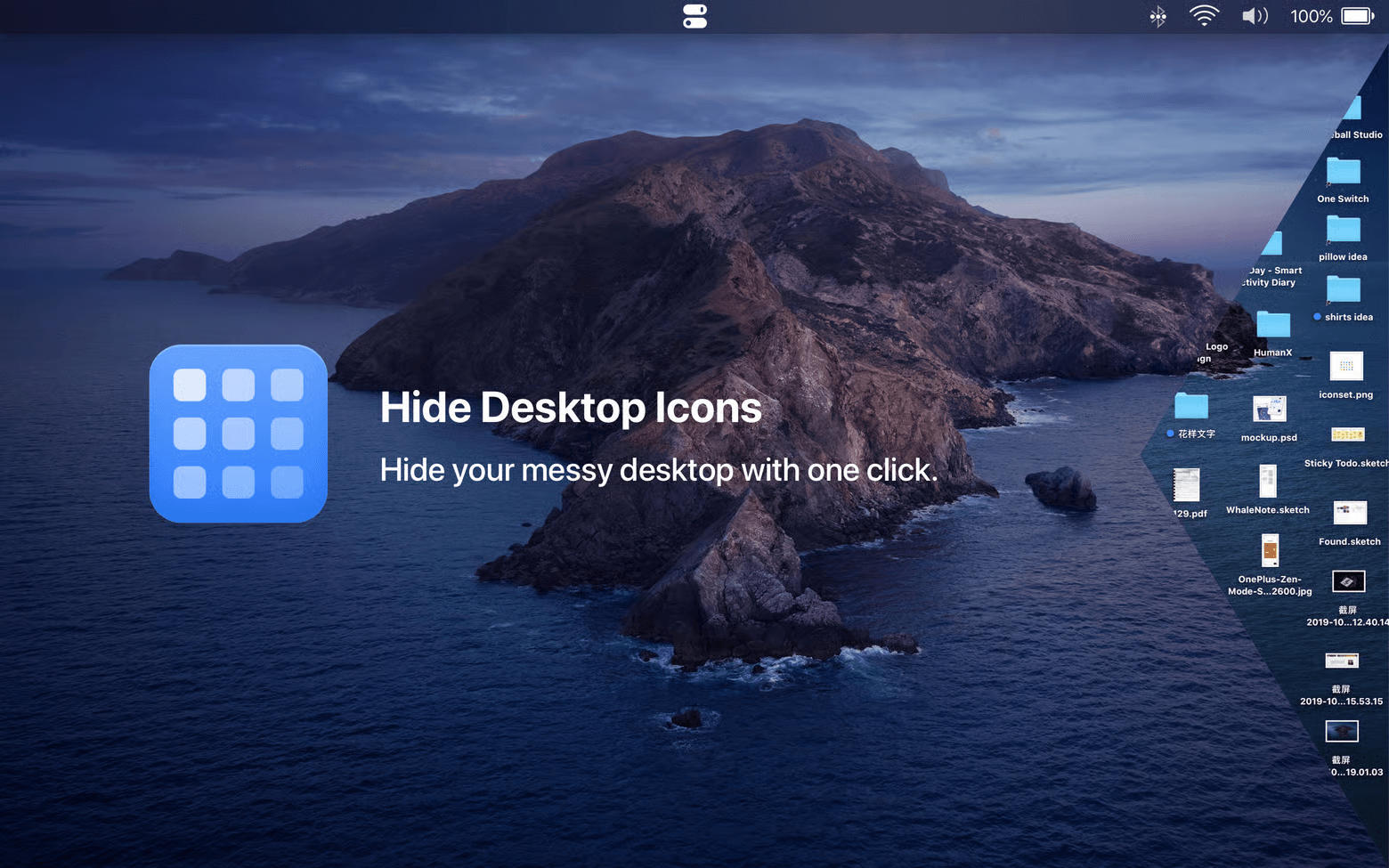Select the One Switch folder on the desktop
Screen dimensions: 1389x868
tap(1343, 171)
